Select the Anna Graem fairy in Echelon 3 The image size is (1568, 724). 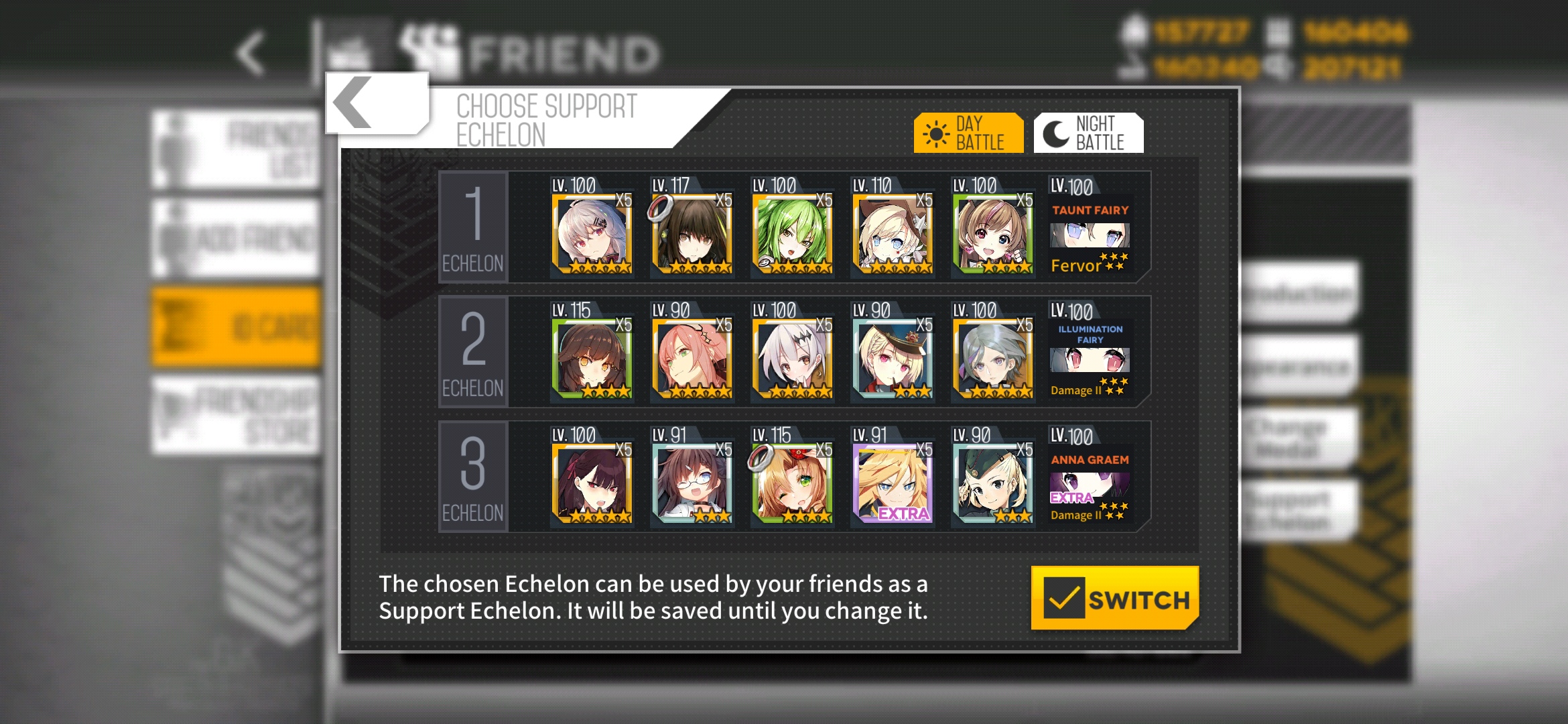tap(1090, 477)
